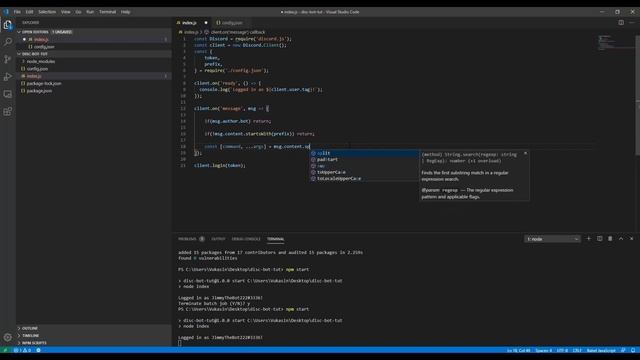Image resolution: width=640 pixels, height=360 pixels.
Task: Open the Run and Debug view
Action: coord(8,77)
